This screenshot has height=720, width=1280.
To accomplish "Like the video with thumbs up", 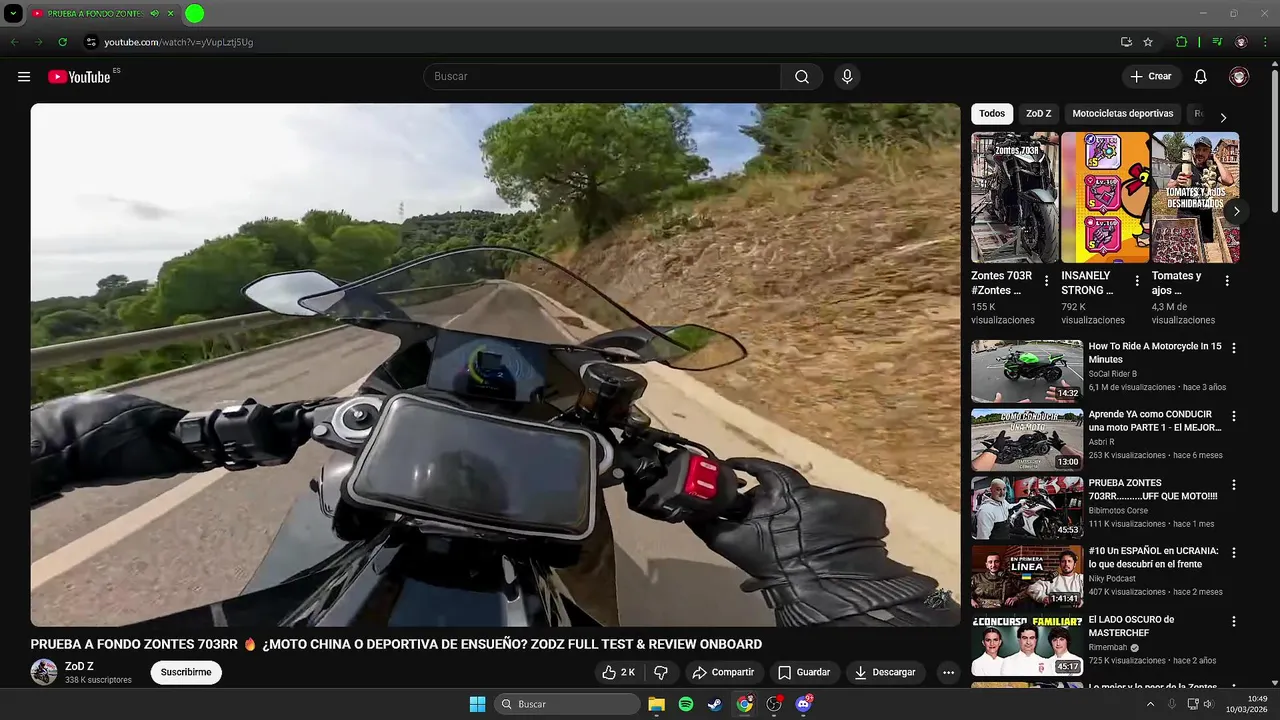I will pos(619,672).
